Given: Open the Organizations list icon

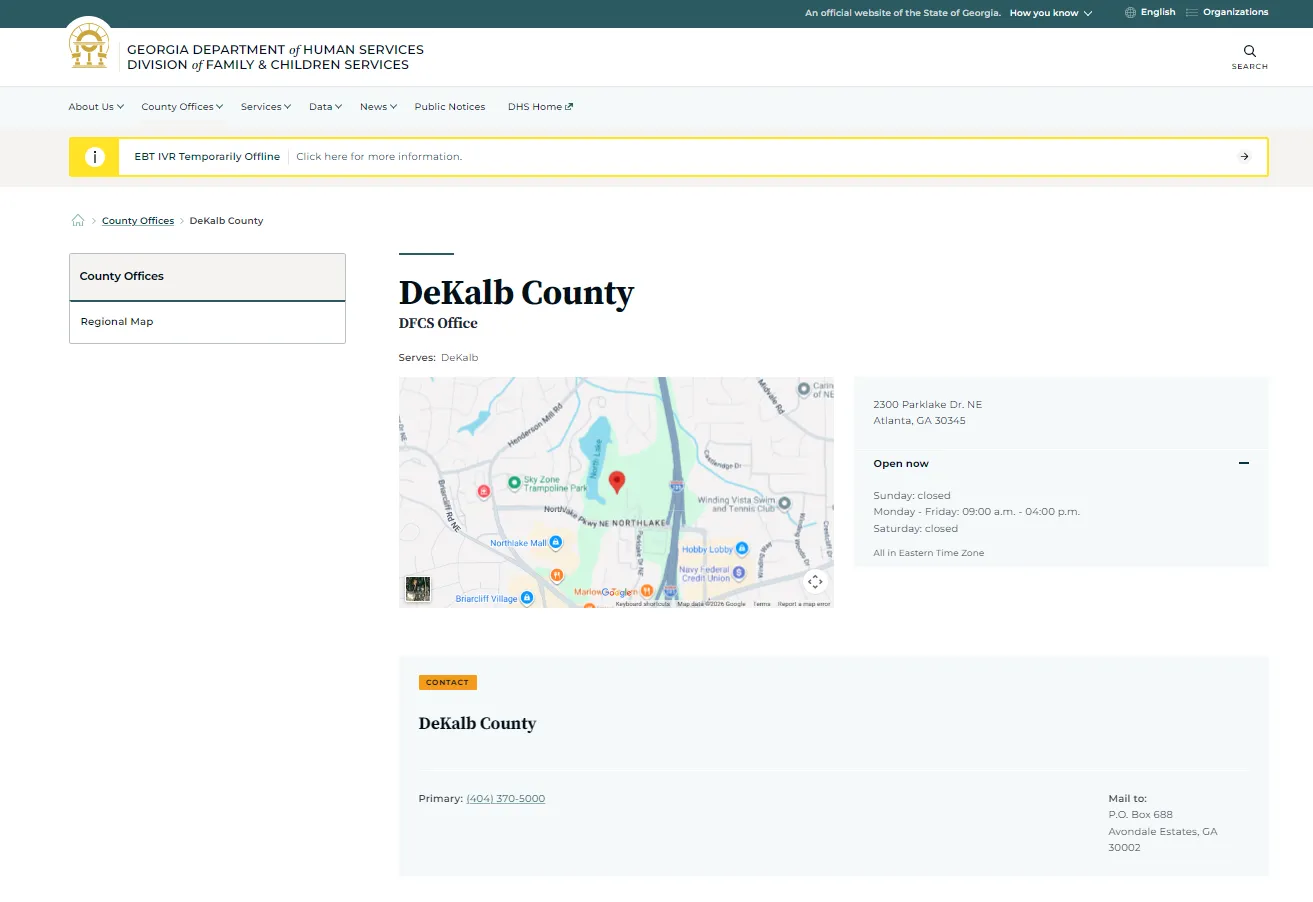Looking at the screenshot, I should coord(1192,13).
